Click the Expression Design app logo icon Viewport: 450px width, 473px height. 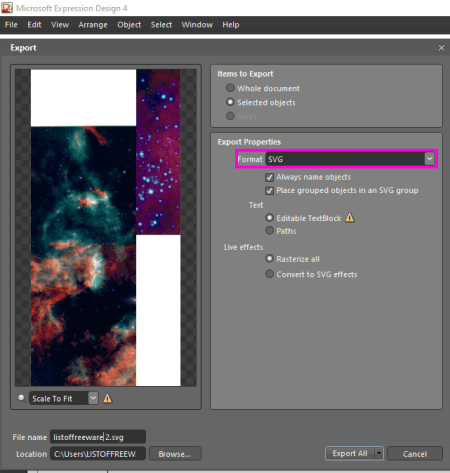(7, 8)
